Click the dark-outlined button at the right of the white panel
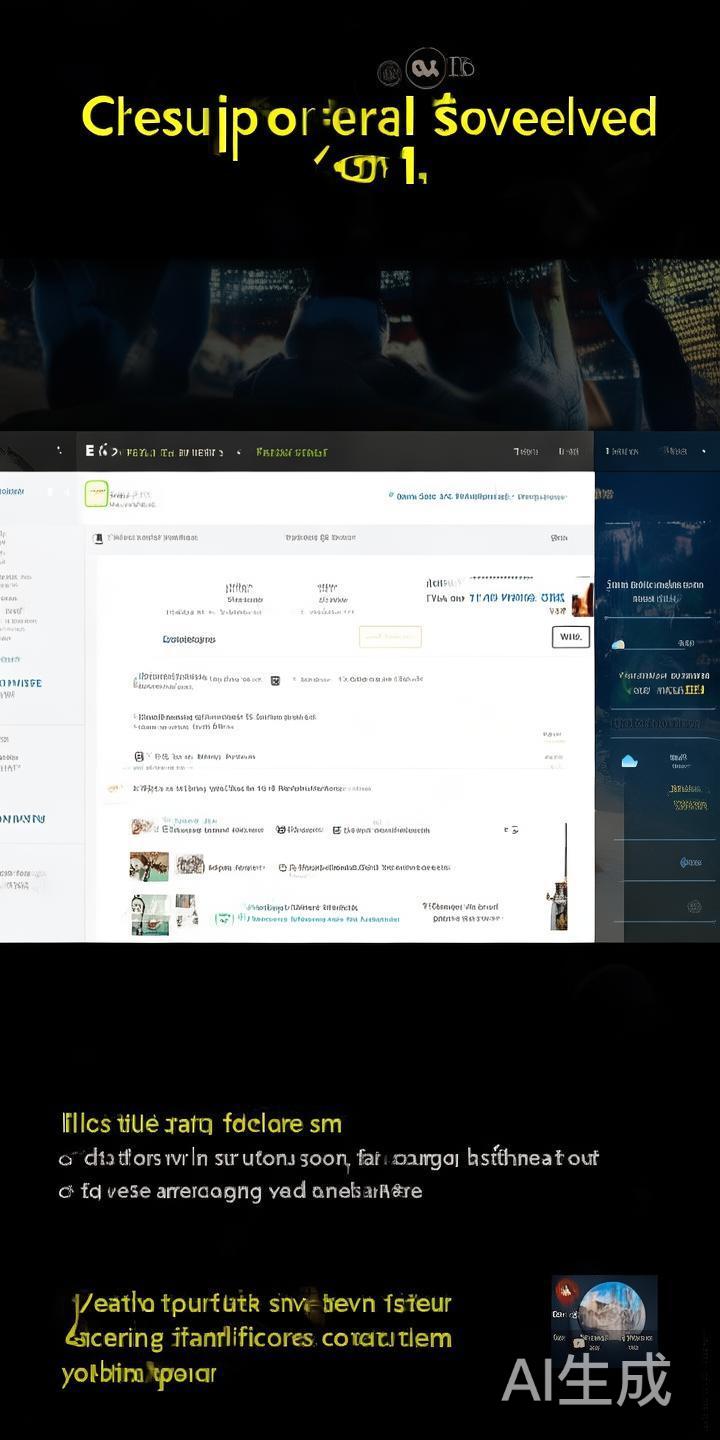 point(570,637)
